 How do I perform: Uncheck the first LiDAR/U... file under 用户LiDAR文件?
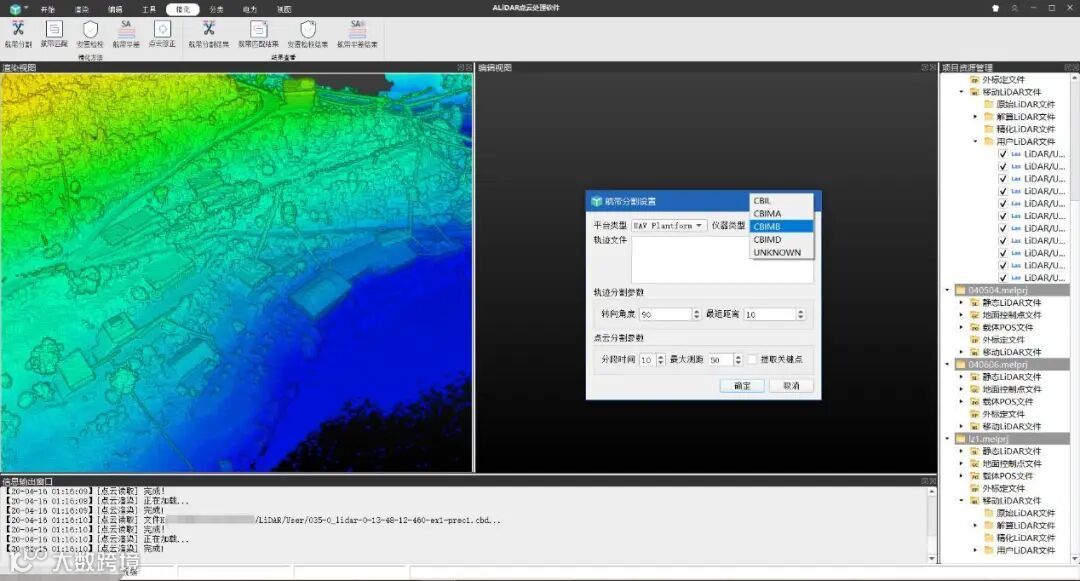click(x=1003, y=154)
